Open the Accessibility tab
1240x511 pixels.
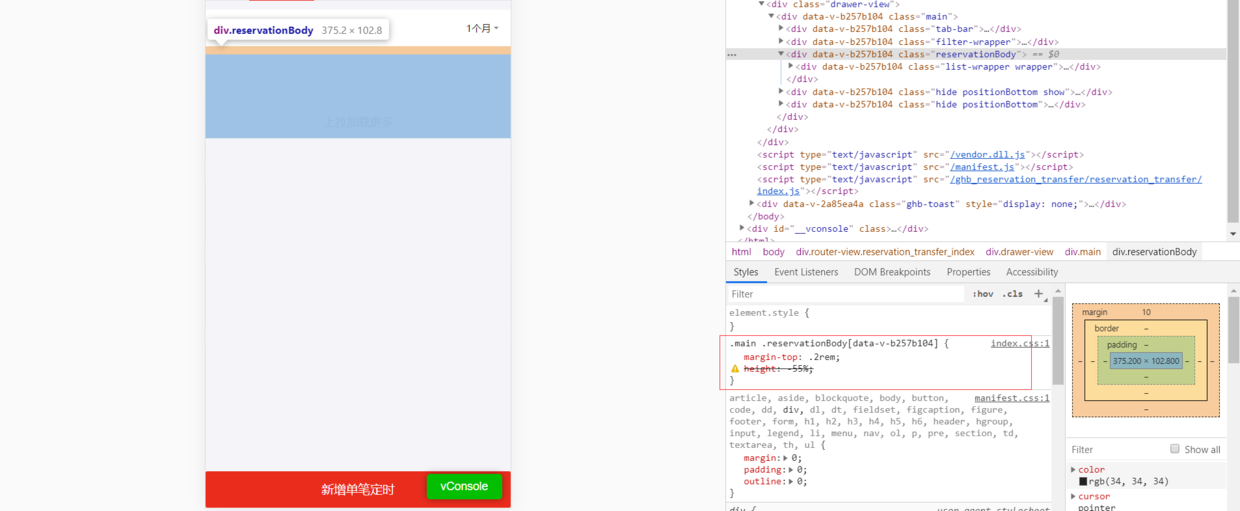tap(1032, 272)
